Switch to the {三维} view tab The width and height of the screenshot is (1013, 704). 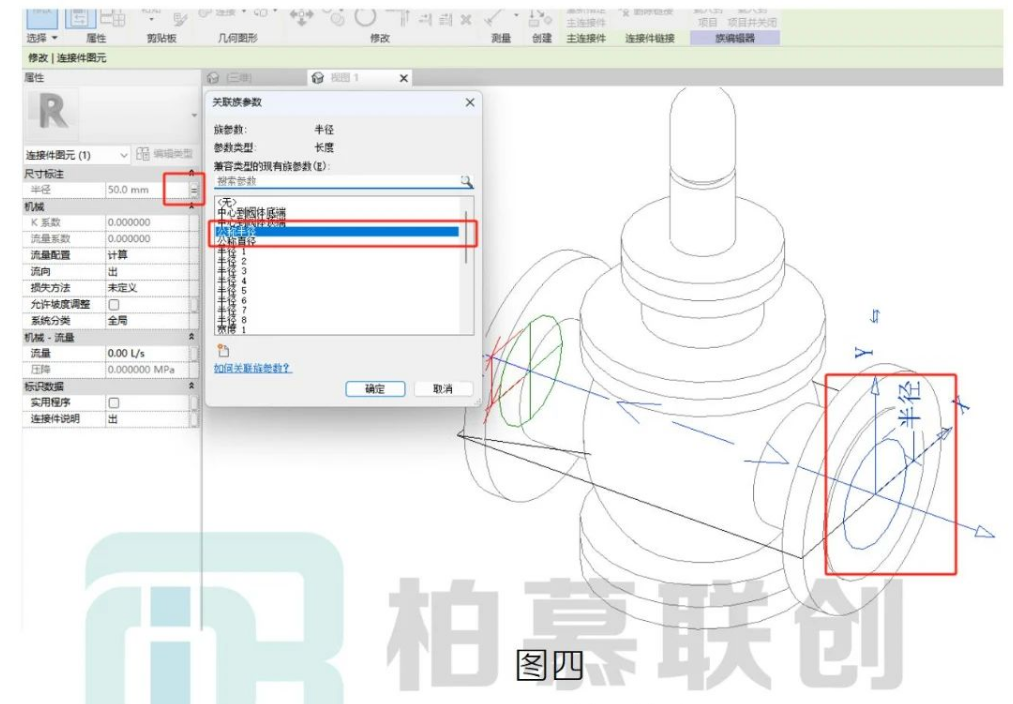pos(238,78)
